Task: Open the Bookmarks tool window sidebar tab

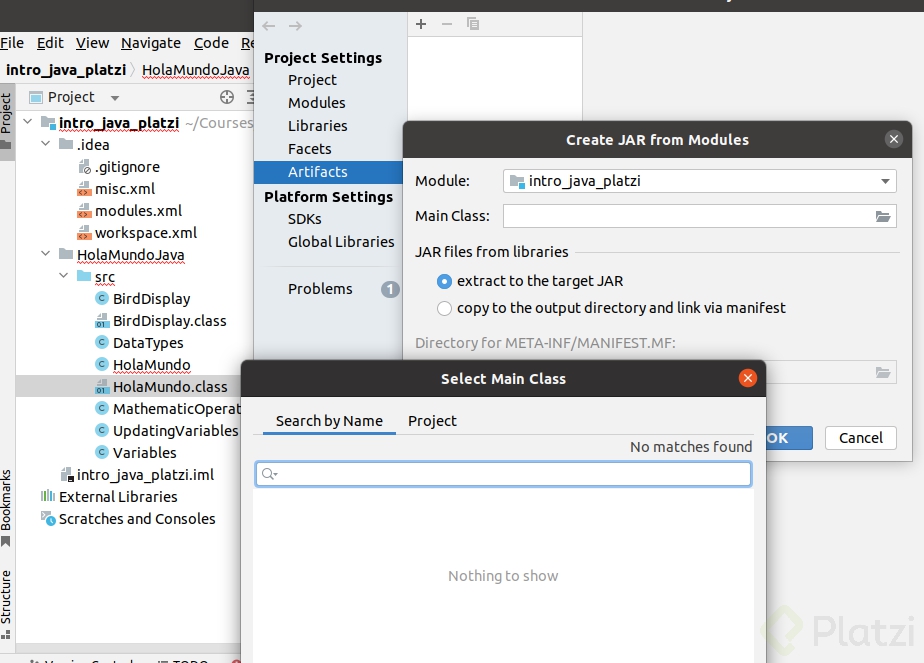Action: coord(6,508)
